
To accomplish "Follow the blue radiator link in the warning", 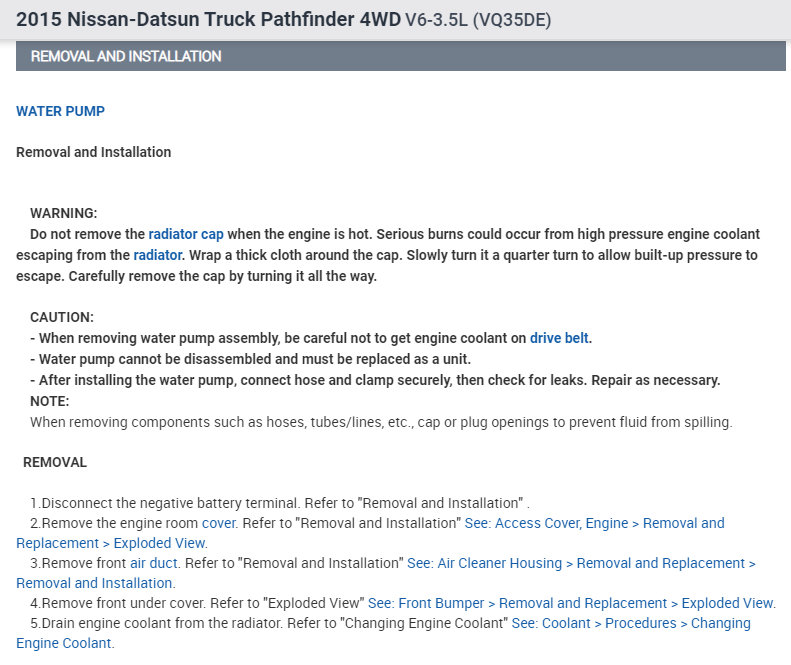I will [x=158, y=255].
